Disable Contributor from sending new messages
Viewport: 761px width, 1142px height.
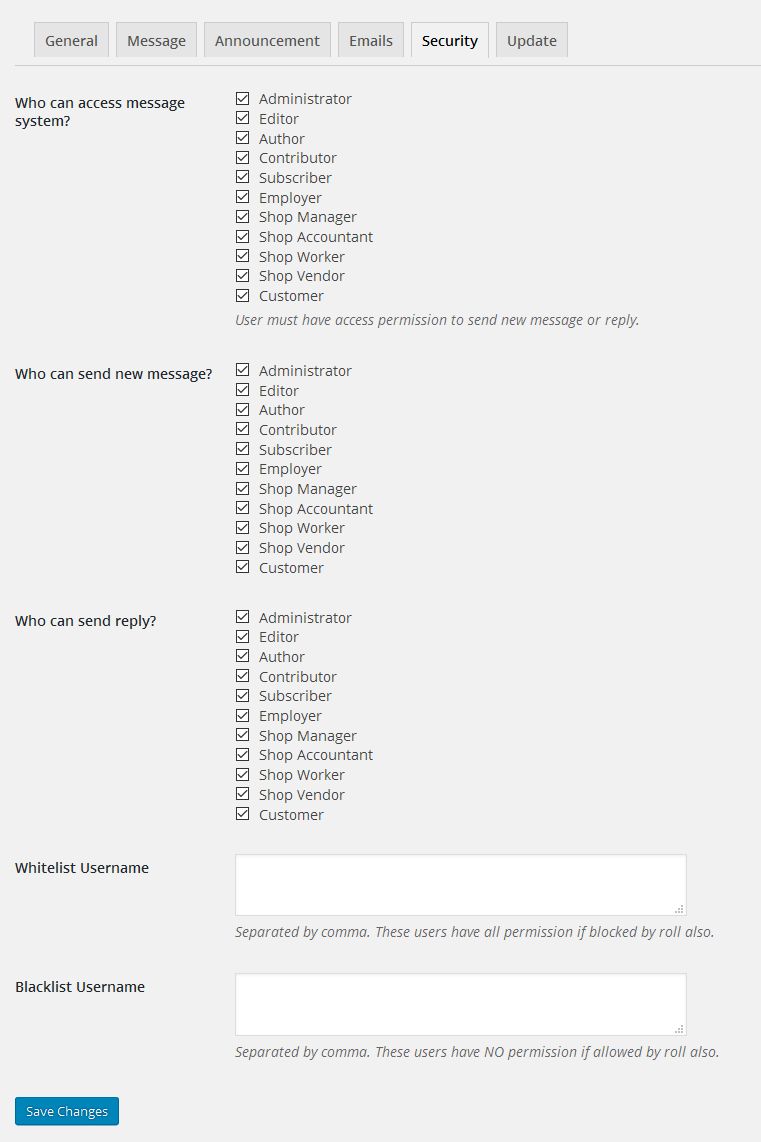coord(242,429)
